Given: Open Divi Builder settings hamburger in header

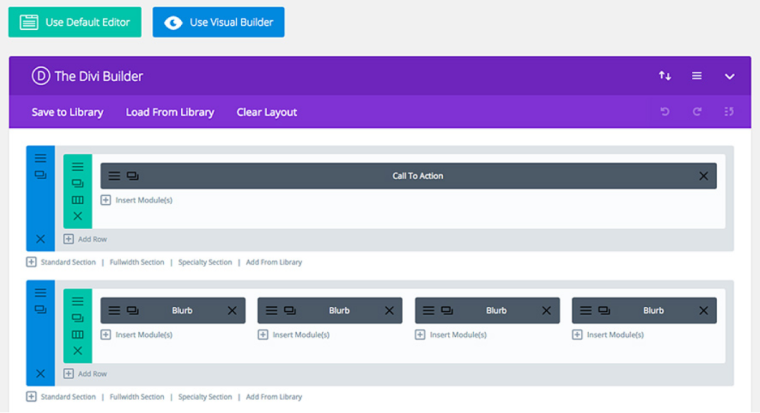Looking at the screenshot, I should coord(697,76).
